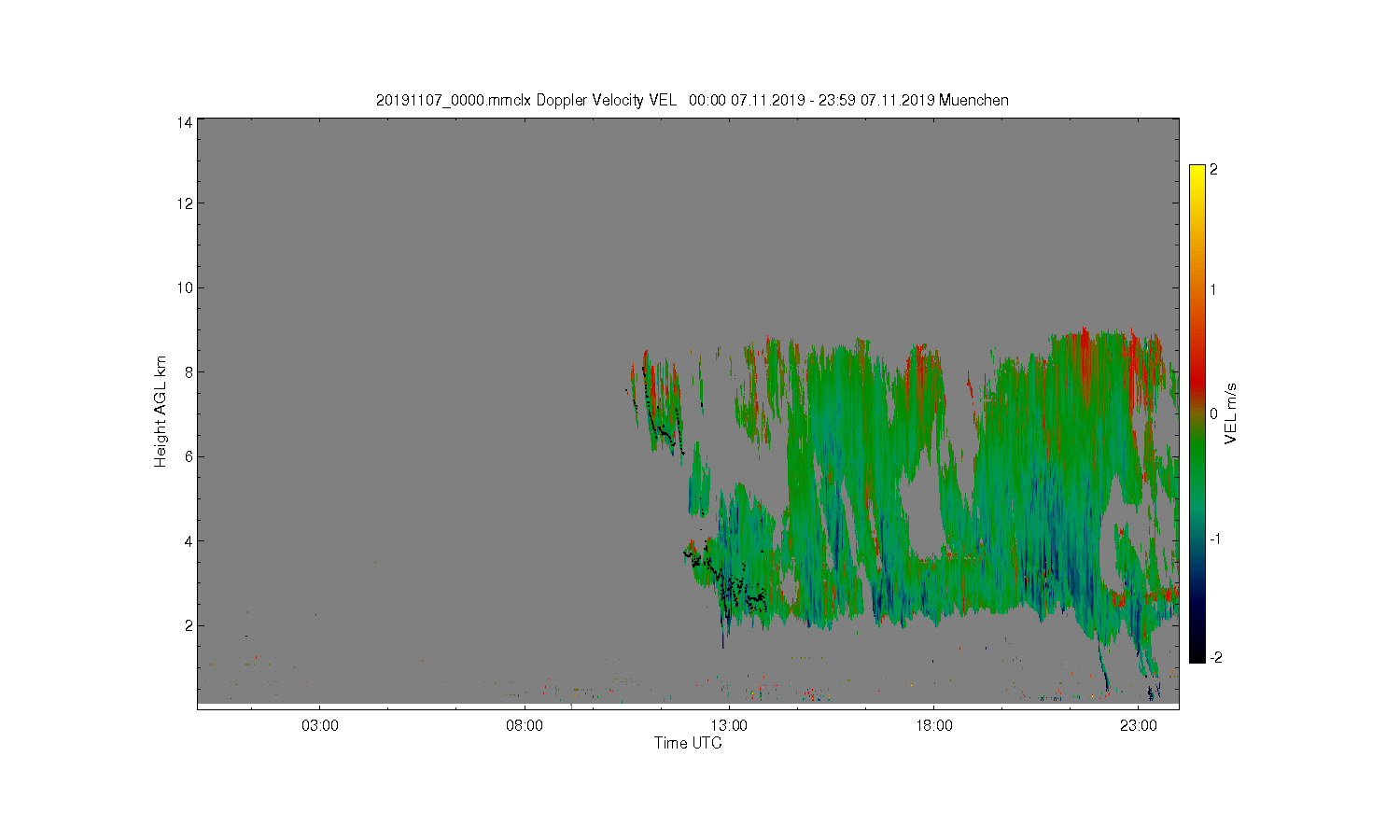Click the colorbar tick label 1
Viewport: 1400px width, 840px height.
[1213, 289]
